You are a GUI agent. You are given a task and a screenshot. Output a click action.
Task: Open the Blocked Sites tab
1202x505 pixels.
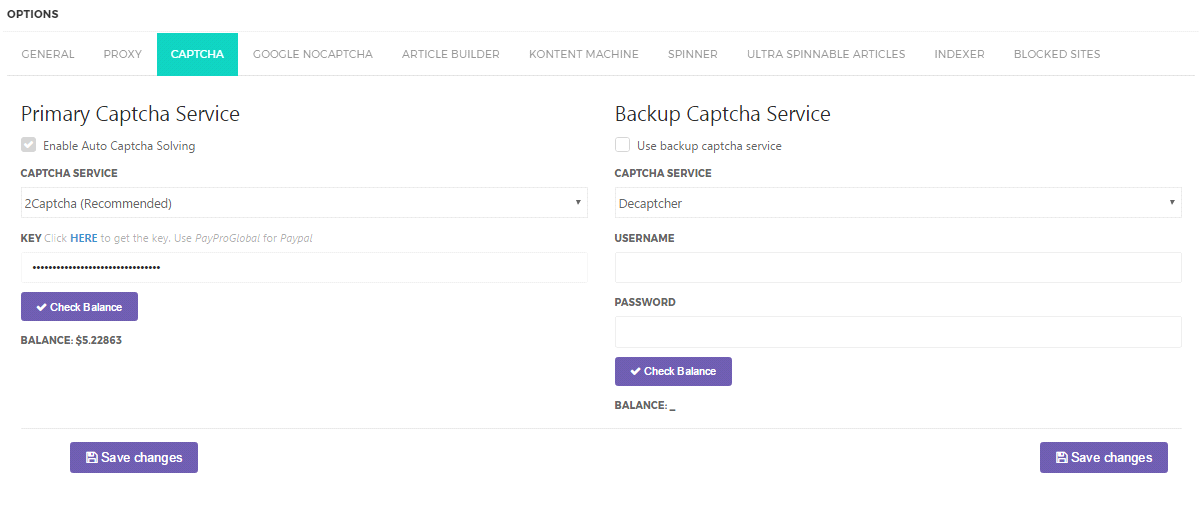(1057, 54)
